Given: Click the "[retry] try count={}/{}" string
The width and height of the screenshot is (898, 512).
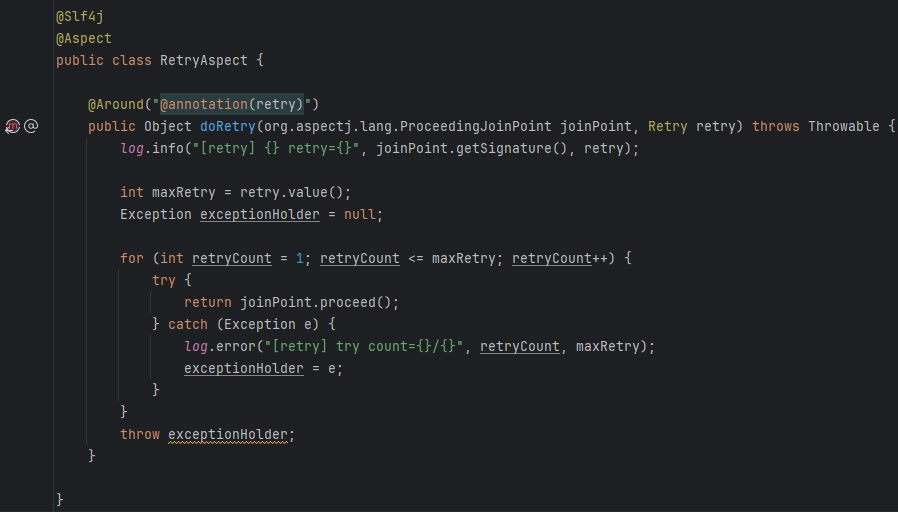Looking at the screenshot, I should coord(364,346).
